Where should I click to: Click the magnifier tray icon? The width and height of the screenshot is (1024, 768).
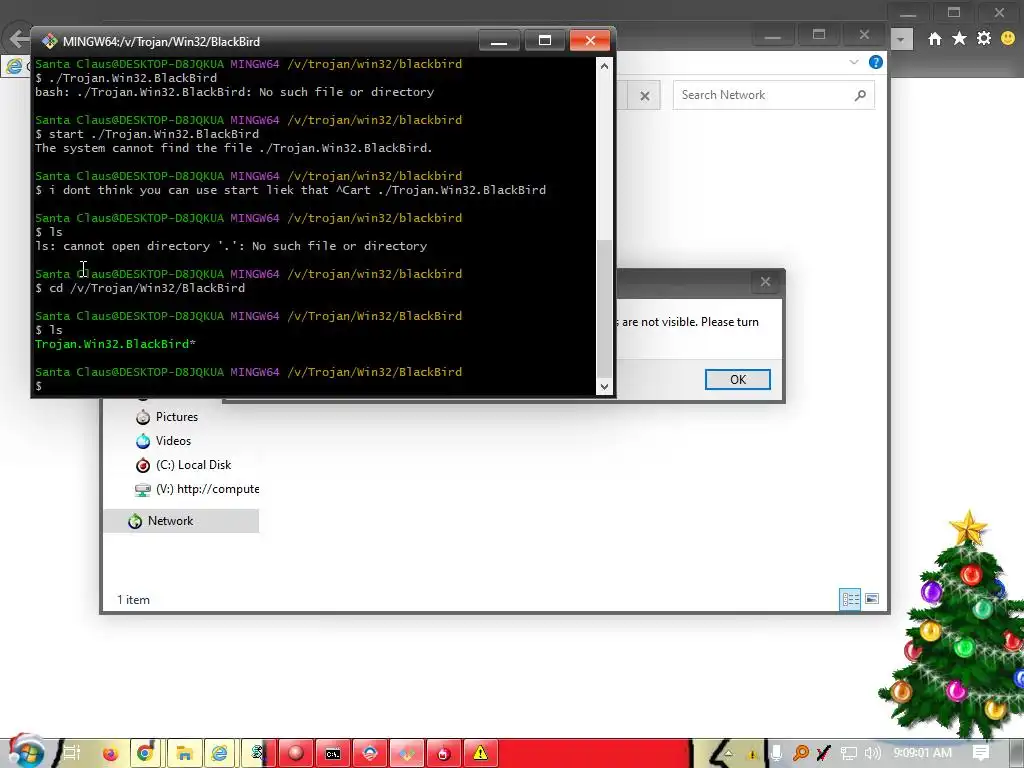coord(800,753)
